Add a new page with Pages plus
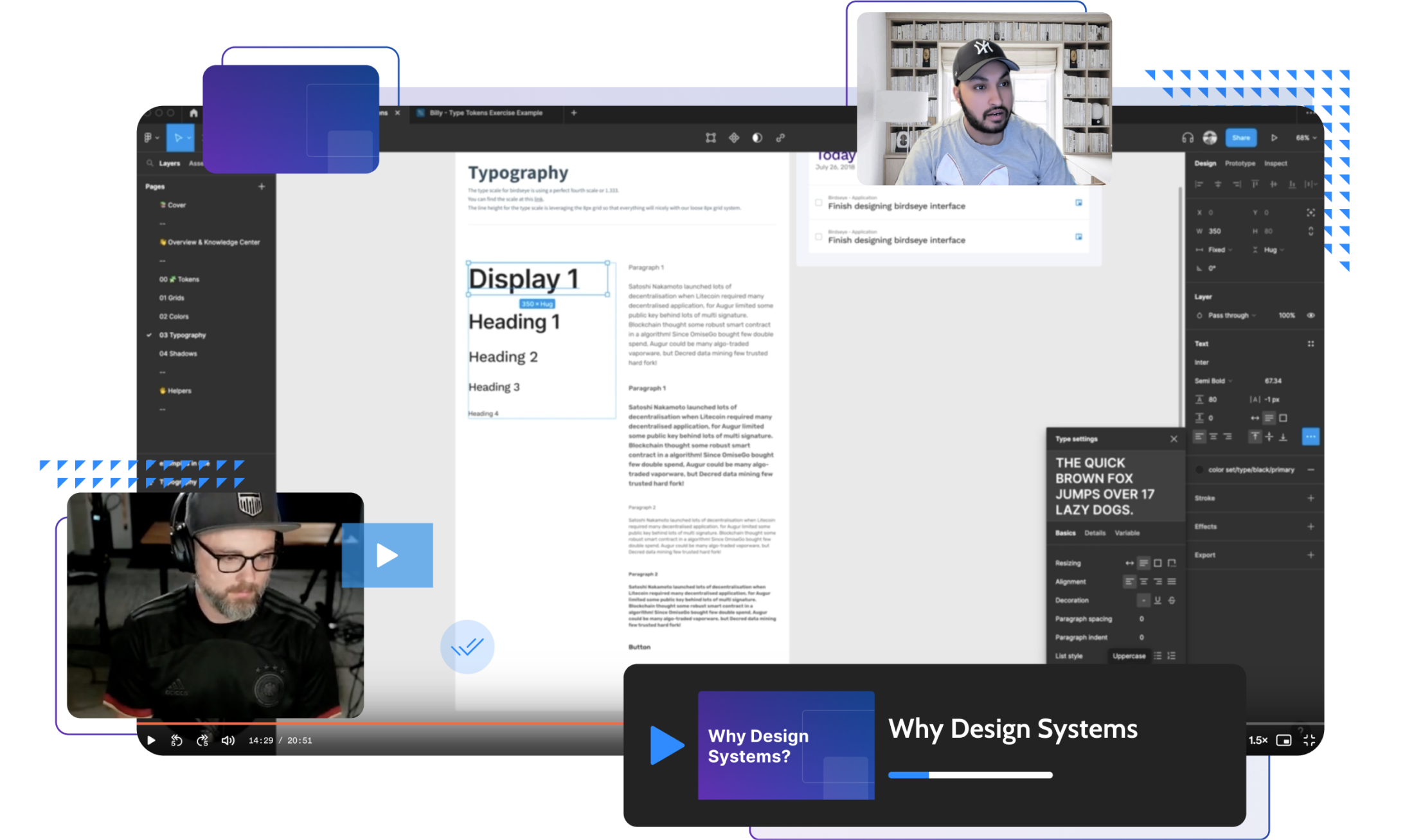 [262, 186]
